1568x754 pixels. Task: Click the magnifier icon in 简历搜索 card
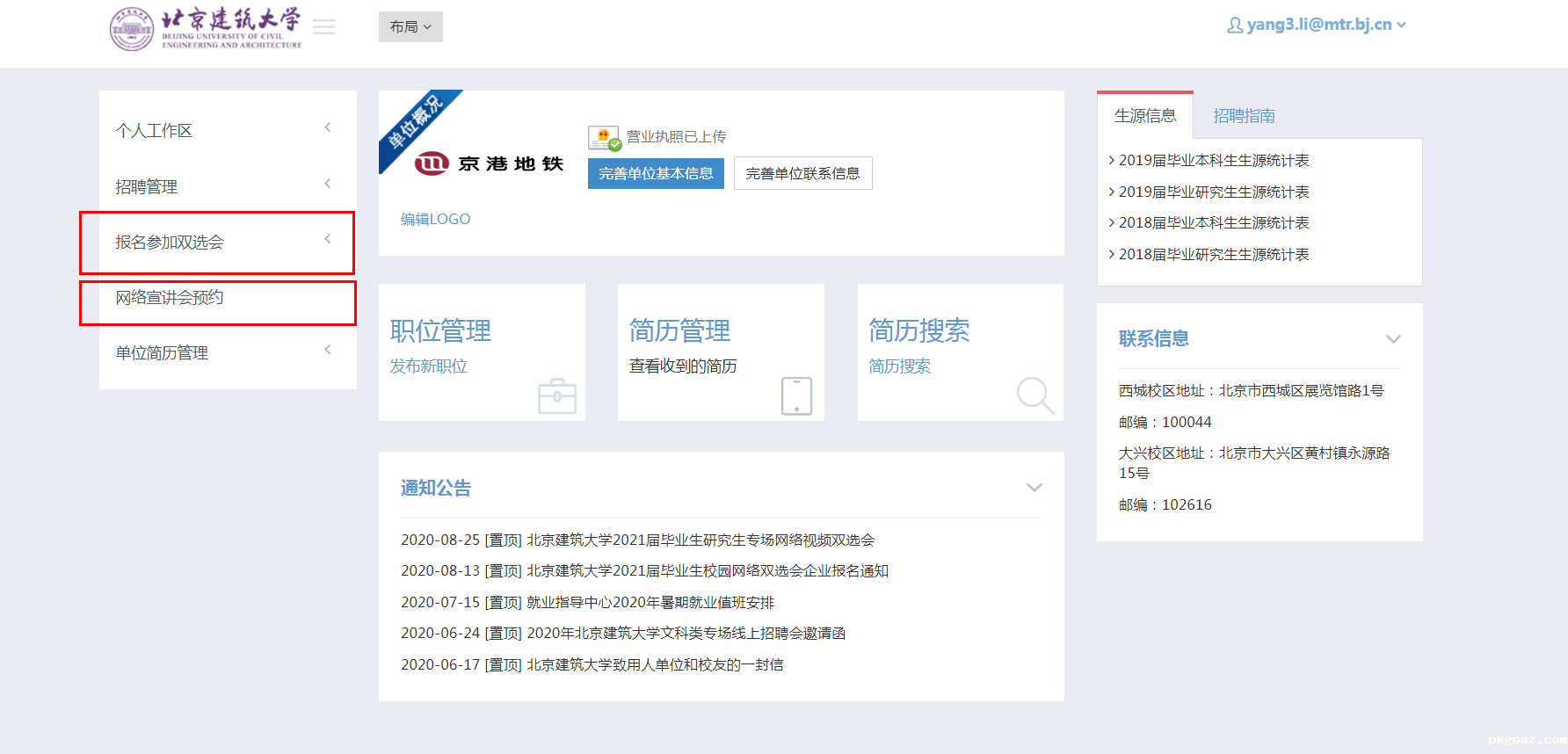click(1034, 396)
